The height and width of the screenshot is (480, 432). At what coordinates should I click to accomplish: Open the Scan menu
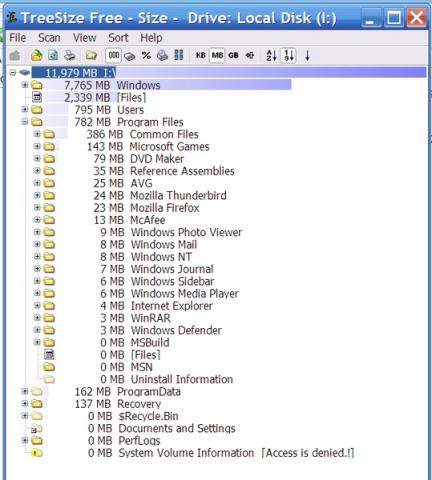49,38
